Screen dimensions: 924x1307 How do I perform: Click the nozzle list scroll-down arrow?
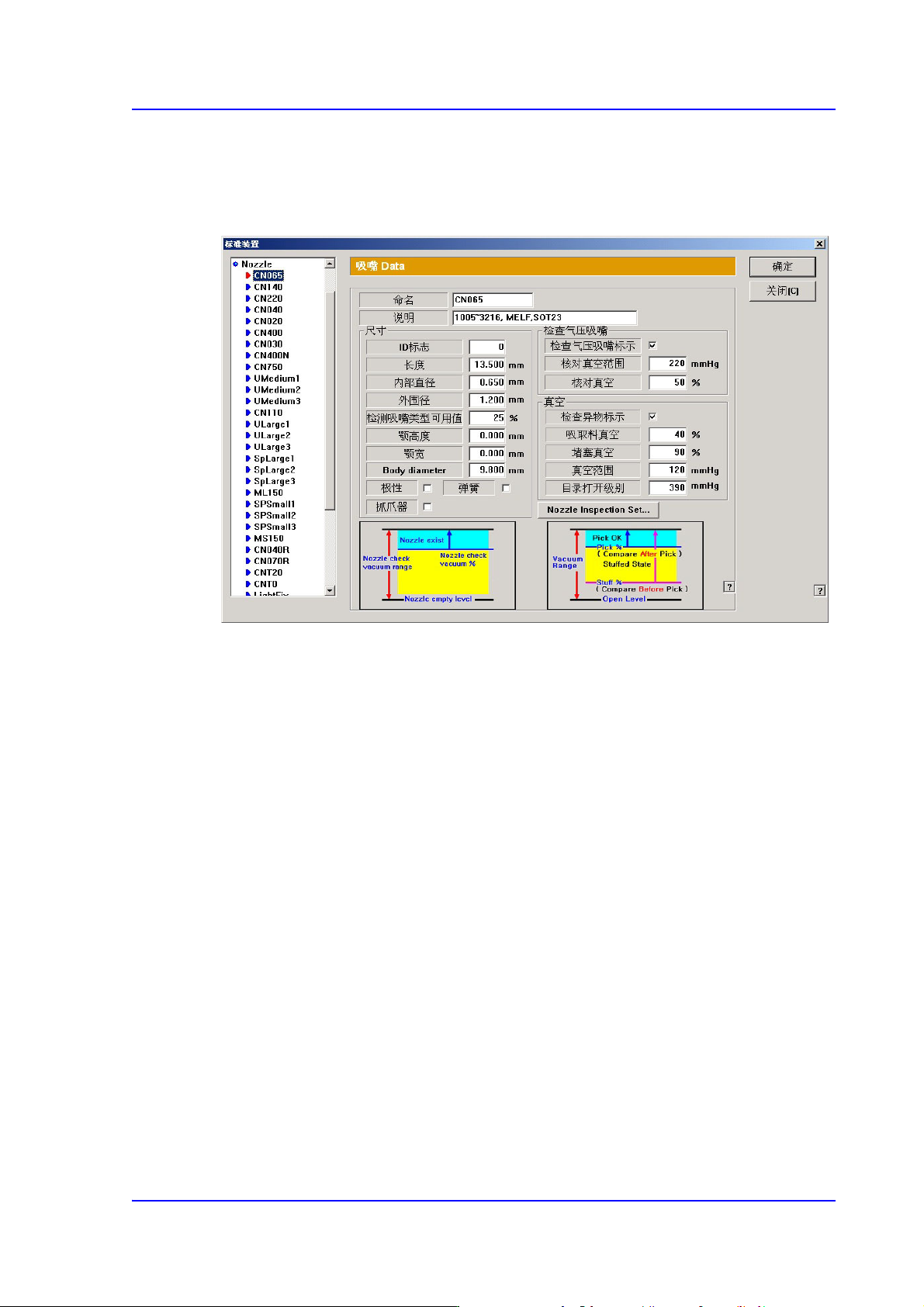[x=330, y=590]
